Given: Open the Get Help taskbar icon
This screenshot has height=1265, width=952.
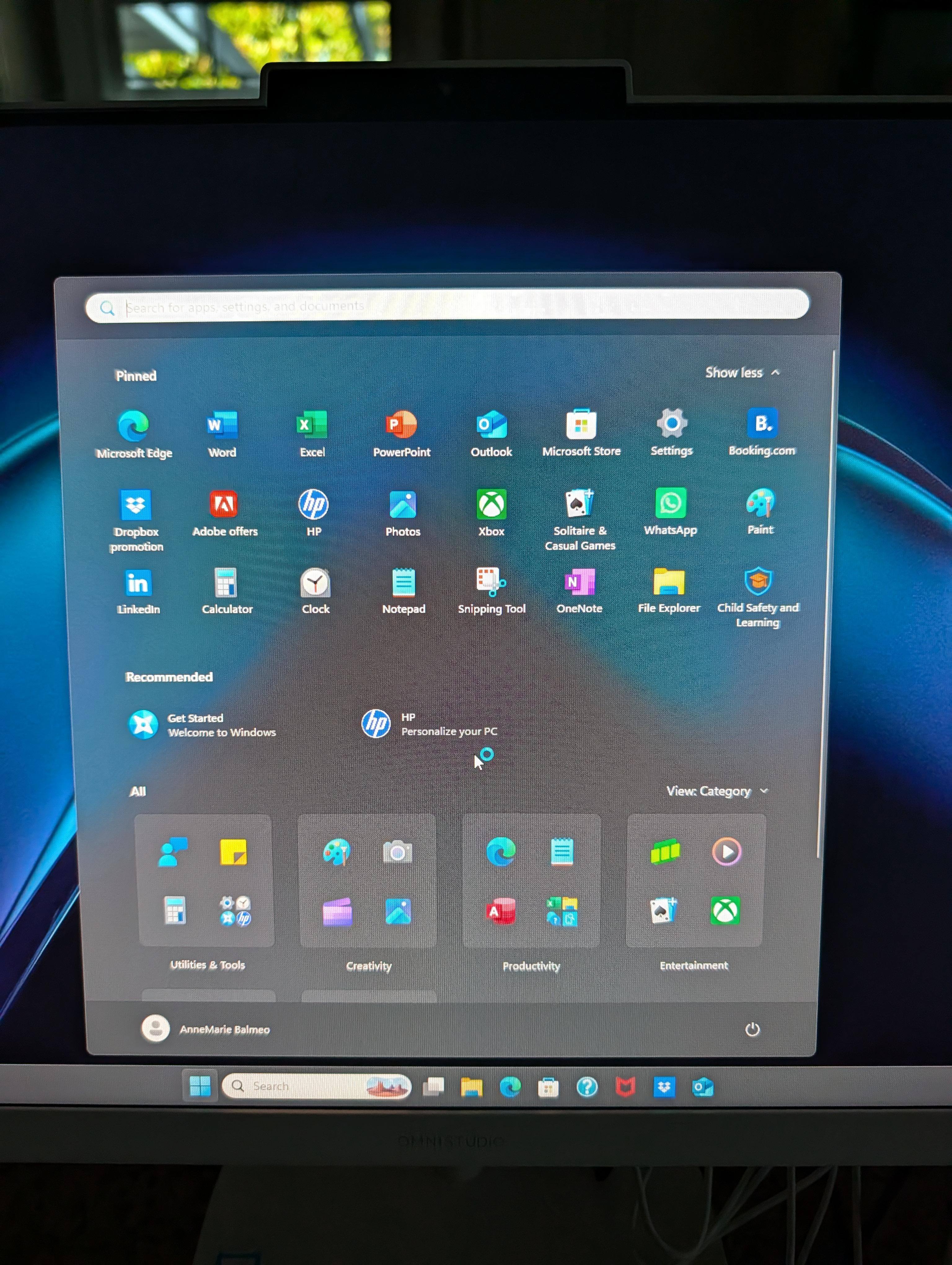Looking at the screenshot, I should (x=587, y=1087).
